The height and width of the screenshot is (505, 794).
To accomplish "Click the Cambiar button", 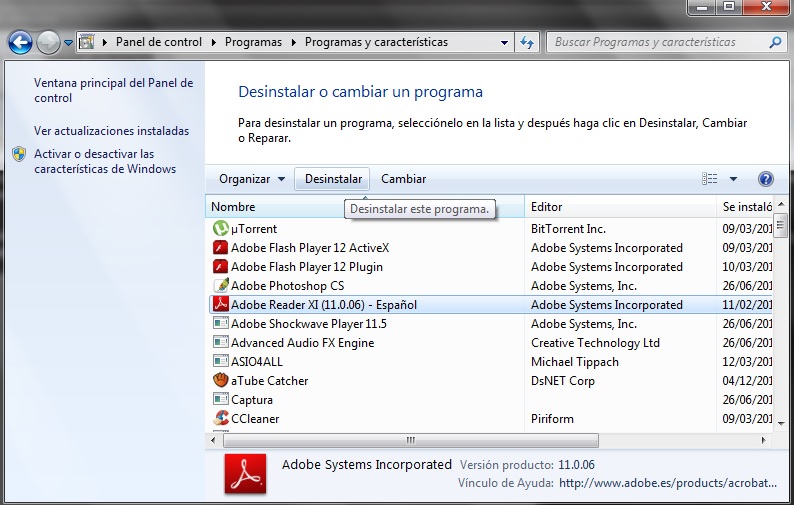I will [x=404, y=179].
